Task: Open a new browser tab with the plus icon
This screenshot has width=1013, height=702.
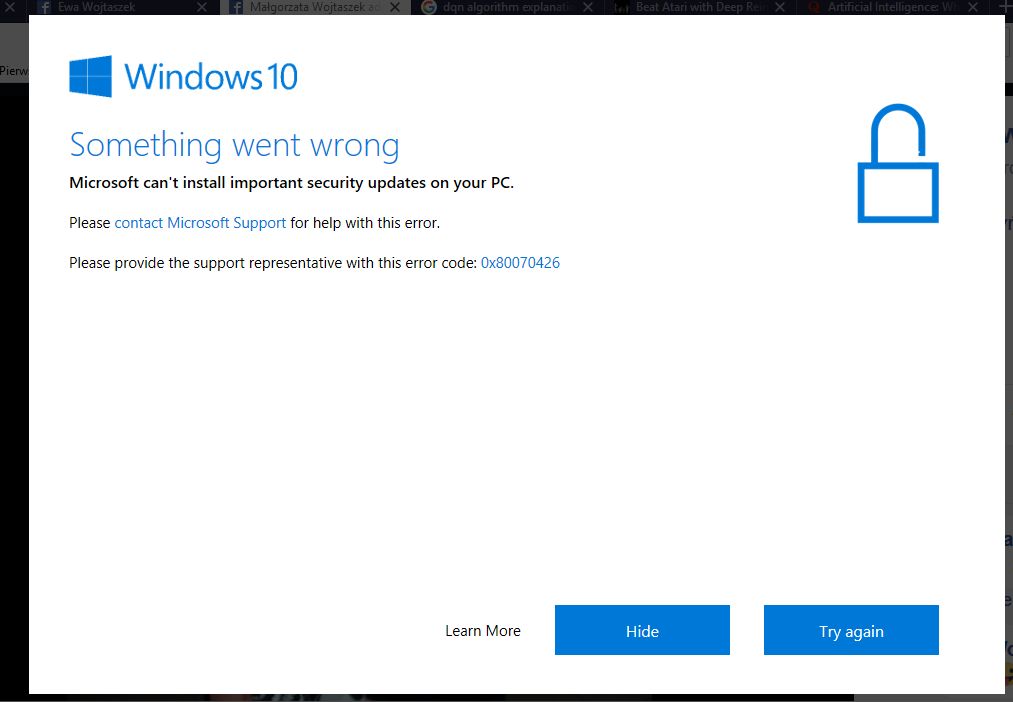Action: click(x=1005, y=8)
